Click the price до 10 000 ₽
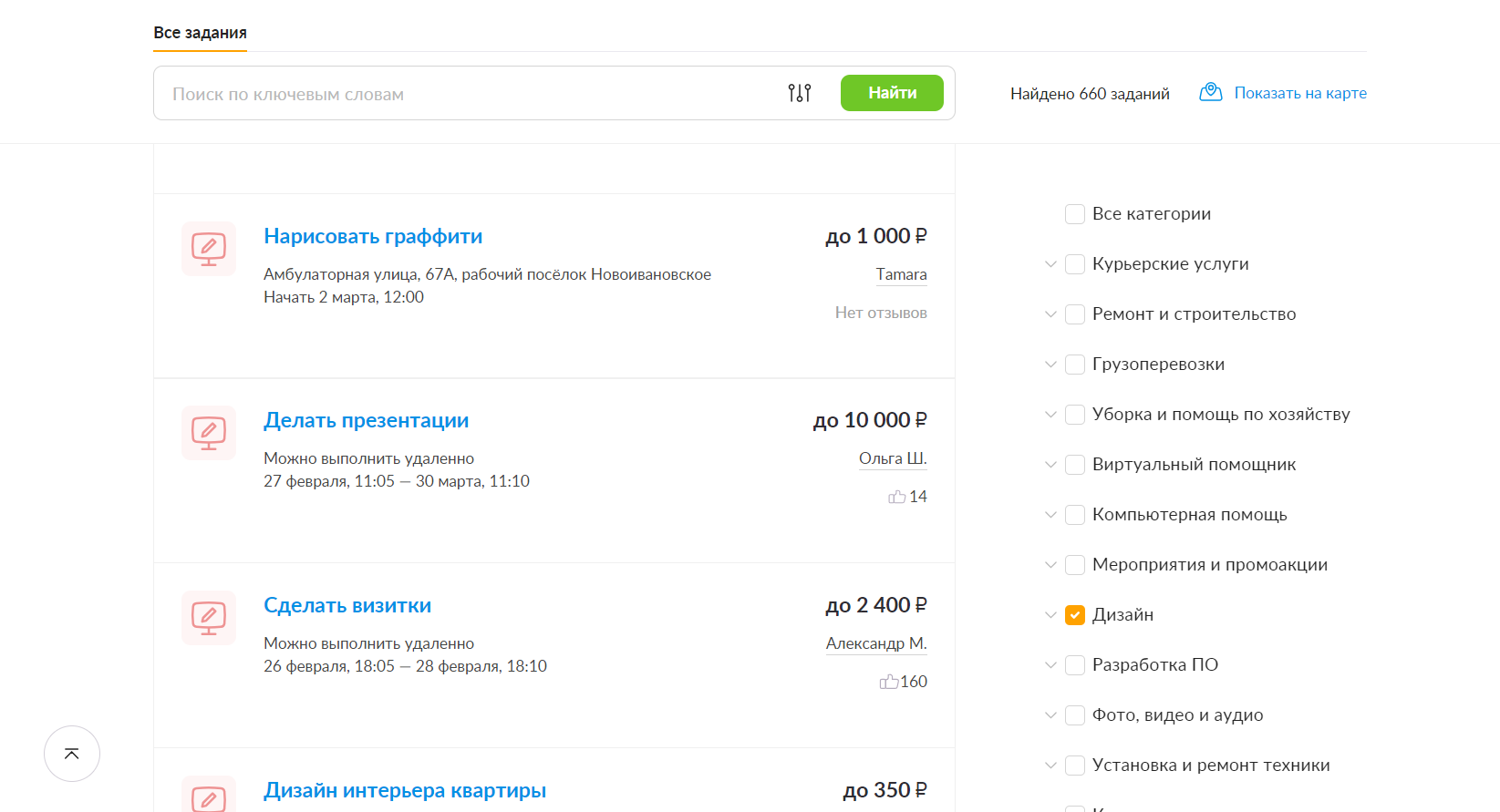This screenshot has height=812, width=1500. pos(870,420)
